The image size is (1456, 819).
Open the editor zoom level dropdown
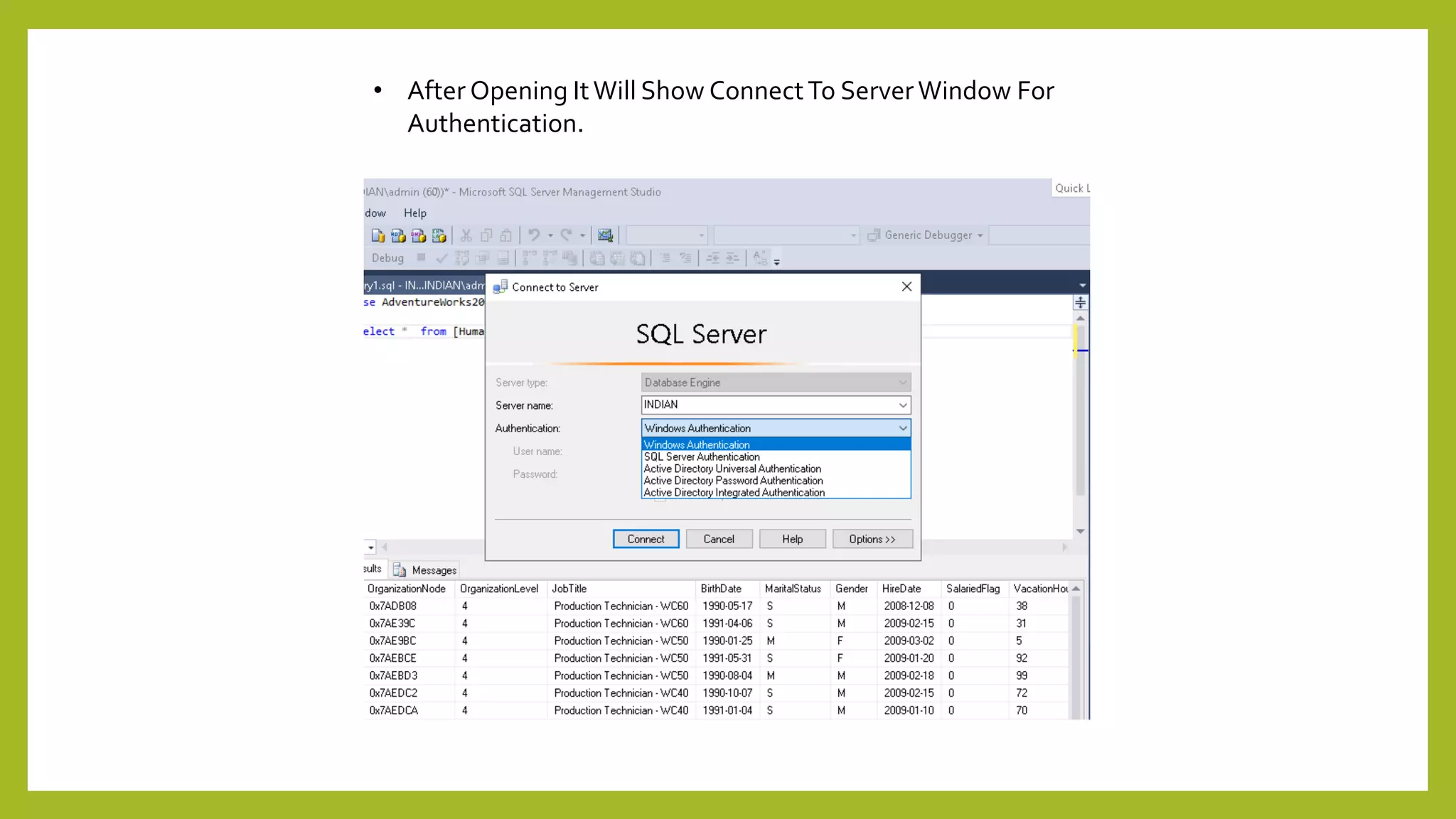tap(370, 547)
